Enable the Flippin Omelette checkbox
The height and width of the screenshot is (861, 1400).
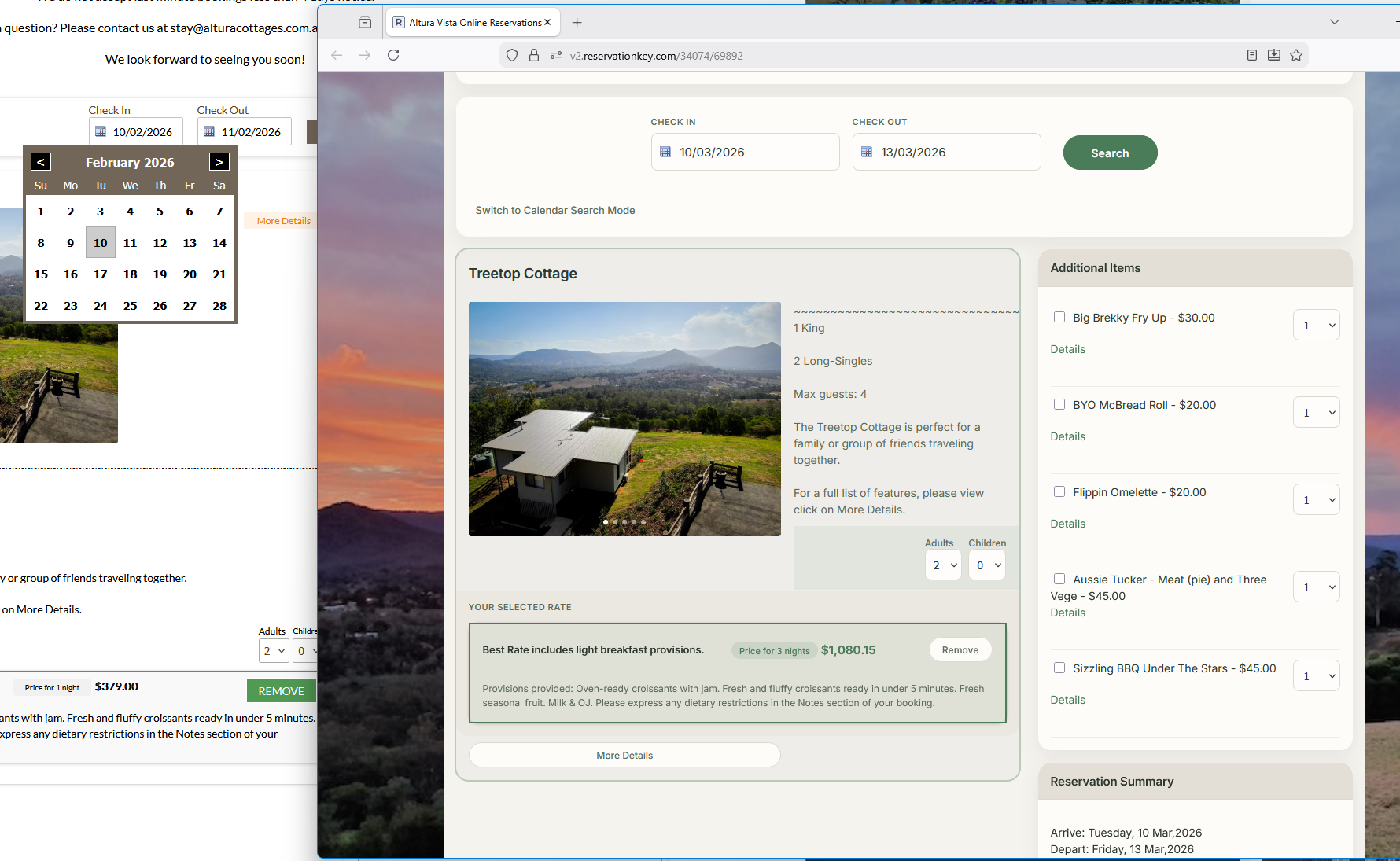(x=1059, y=491)
